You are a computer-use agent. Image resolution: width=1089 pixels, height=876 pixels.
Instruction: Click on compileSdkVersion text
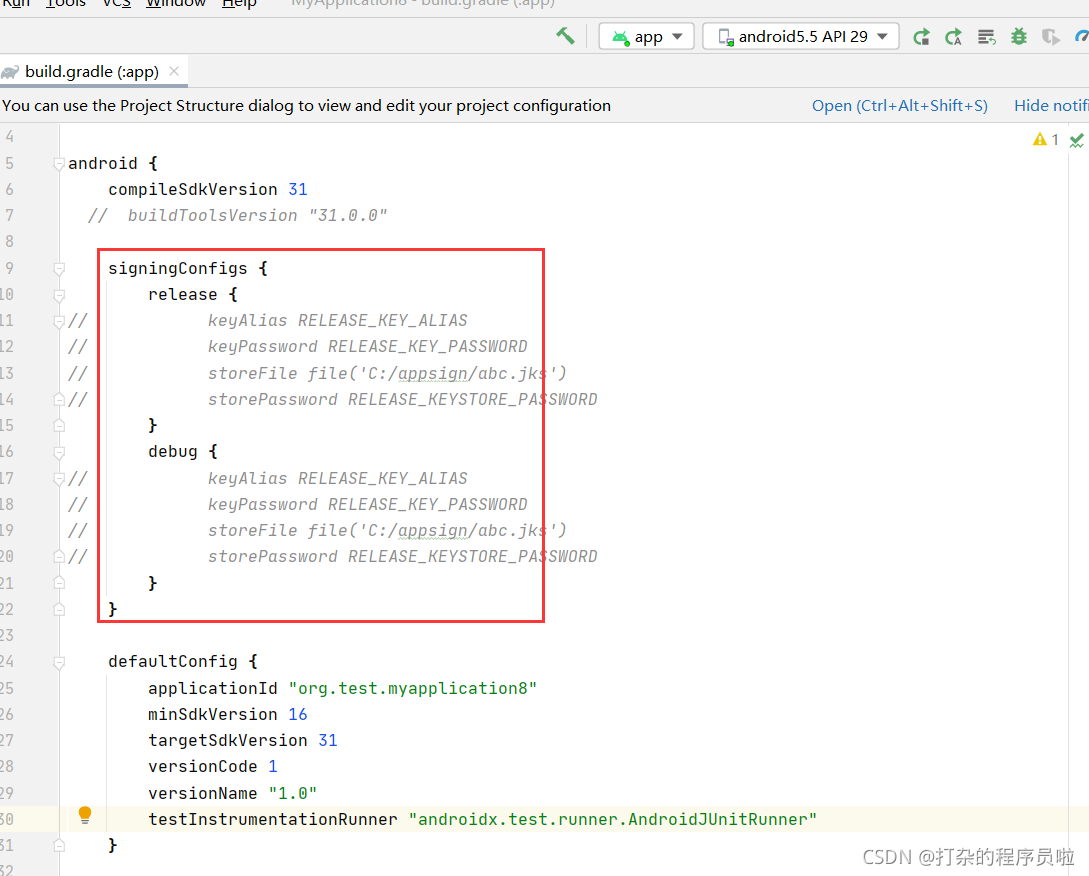(192, 190)
